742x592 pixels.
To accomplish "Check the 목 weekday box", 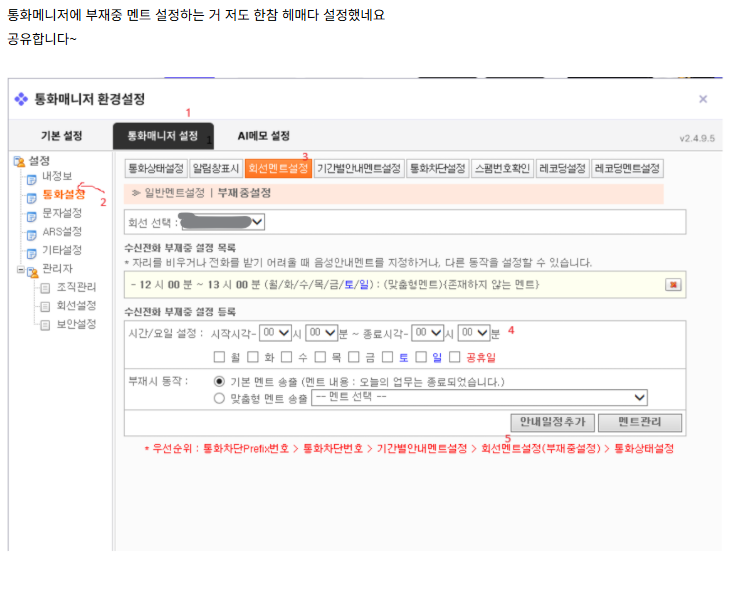I will pyautogui.click(x=320, y=357).
